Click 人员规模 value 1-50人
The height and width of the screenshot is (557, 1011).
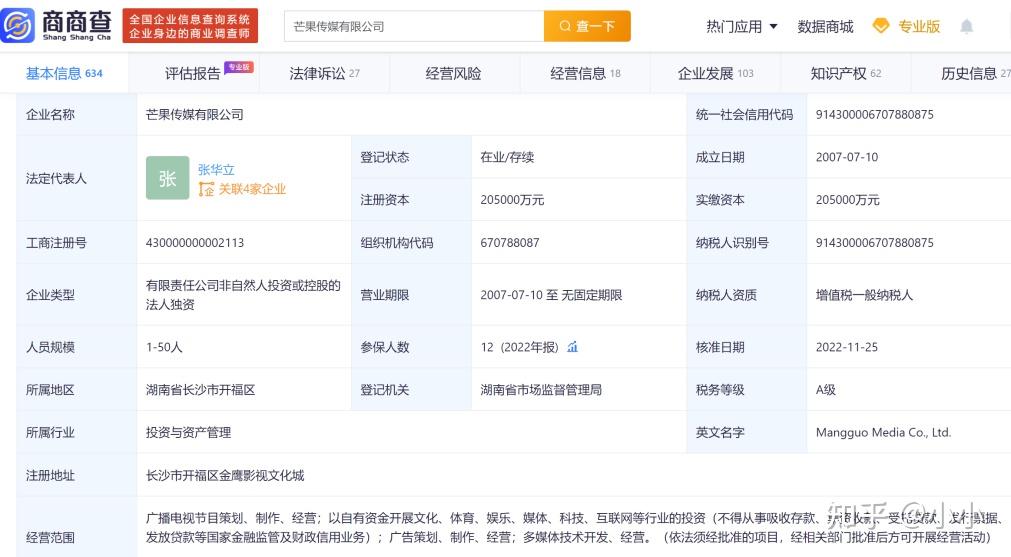point(164,347)
